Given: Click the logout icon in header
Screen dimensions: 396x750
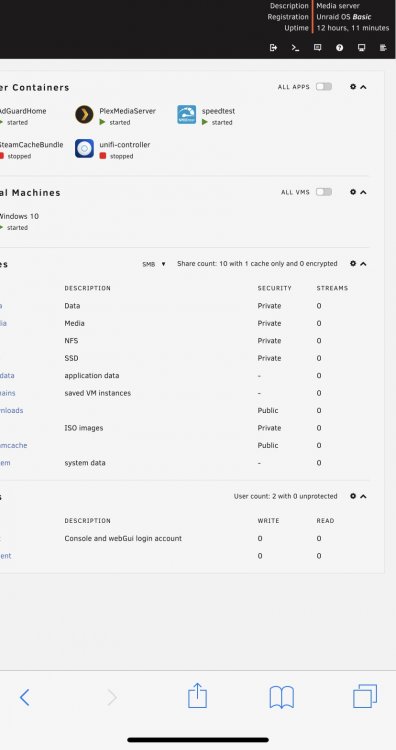Looking at the screenshot, I should [273, 47].
